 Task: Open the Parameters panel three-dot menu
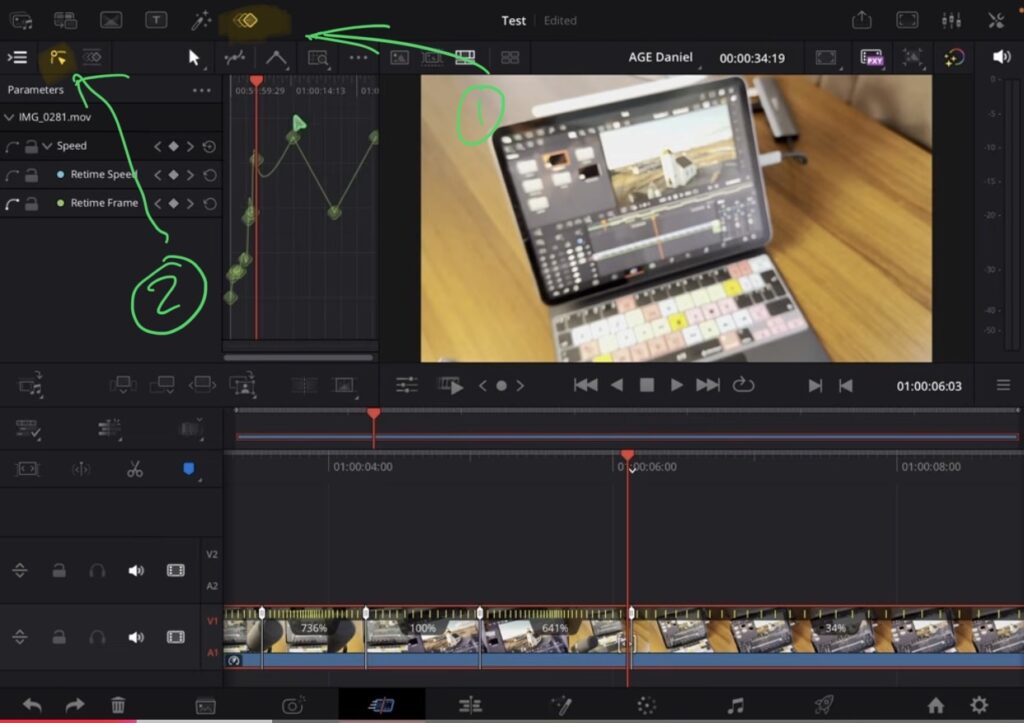coord(202,90)
